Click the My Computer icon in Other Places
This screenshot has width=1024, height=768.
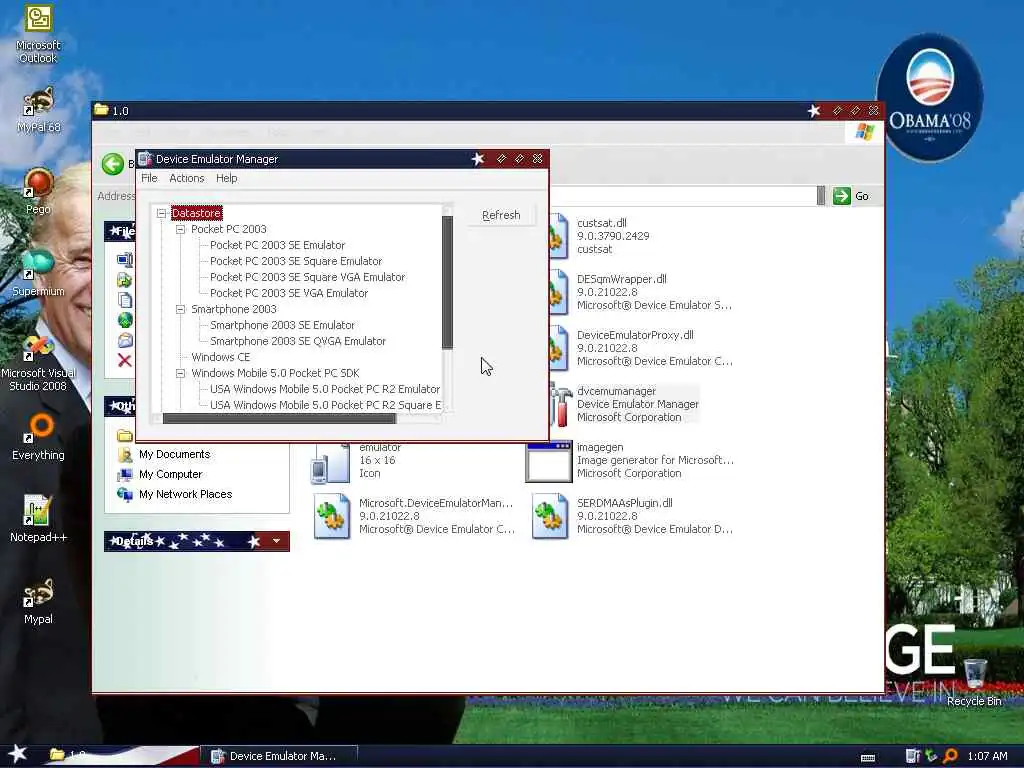[125, 475]
